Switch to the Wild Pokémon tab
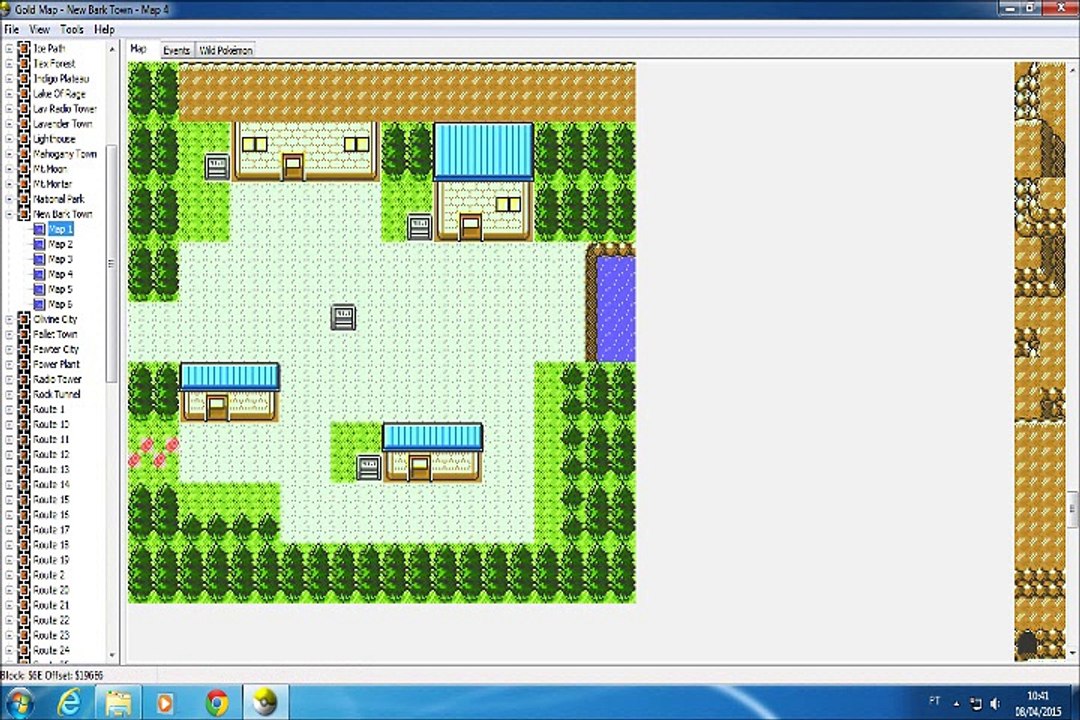1080x720 pixels. pos(226,50)
